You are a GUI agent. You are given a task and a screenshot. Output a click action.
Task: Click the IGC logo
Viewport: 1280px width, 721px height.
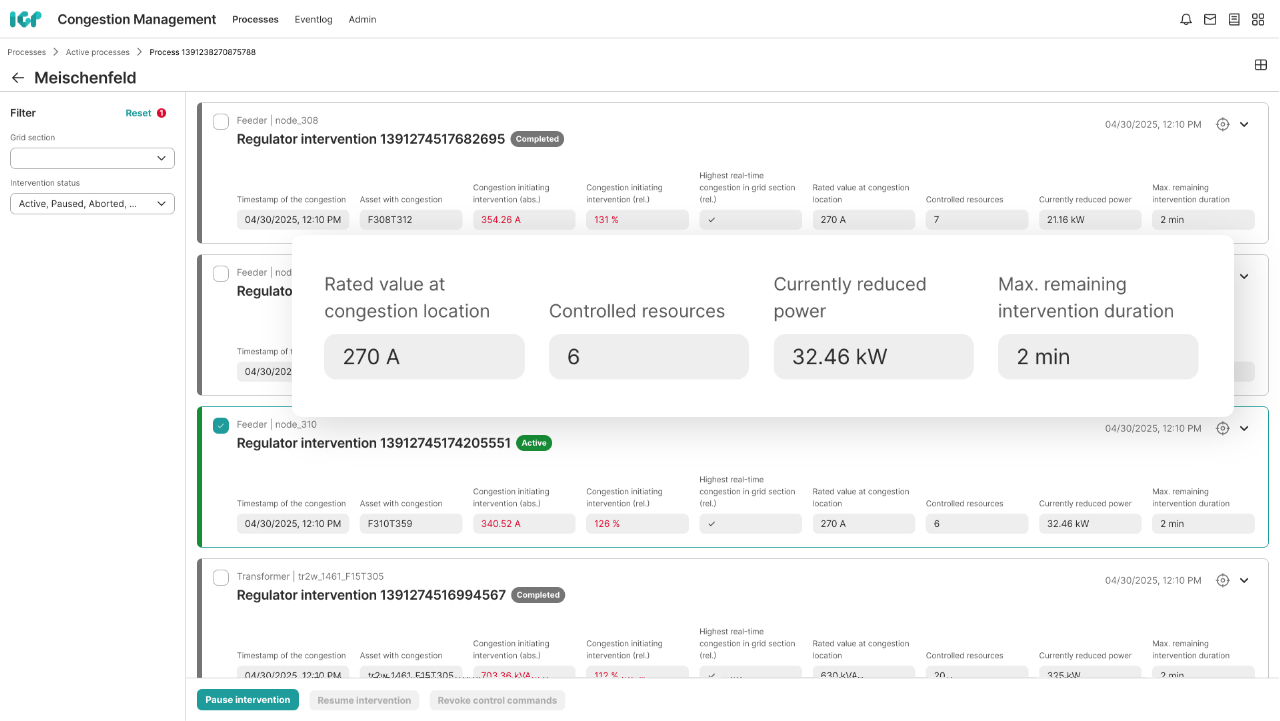(25, 19)
